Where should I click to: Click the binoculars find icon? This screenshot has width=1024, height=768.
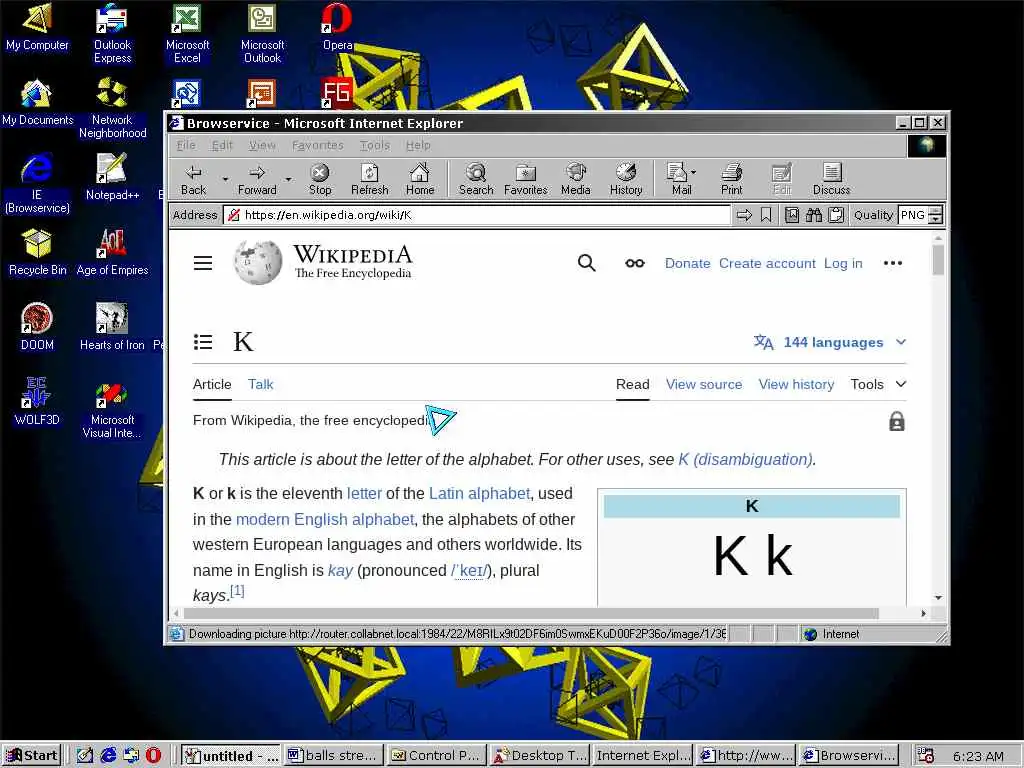(814, 215)
